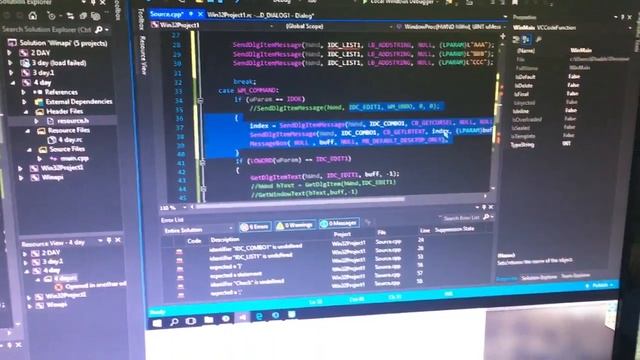Sort error list by Line column
Viewport: 640px width, 360px height.
(425, 231)
